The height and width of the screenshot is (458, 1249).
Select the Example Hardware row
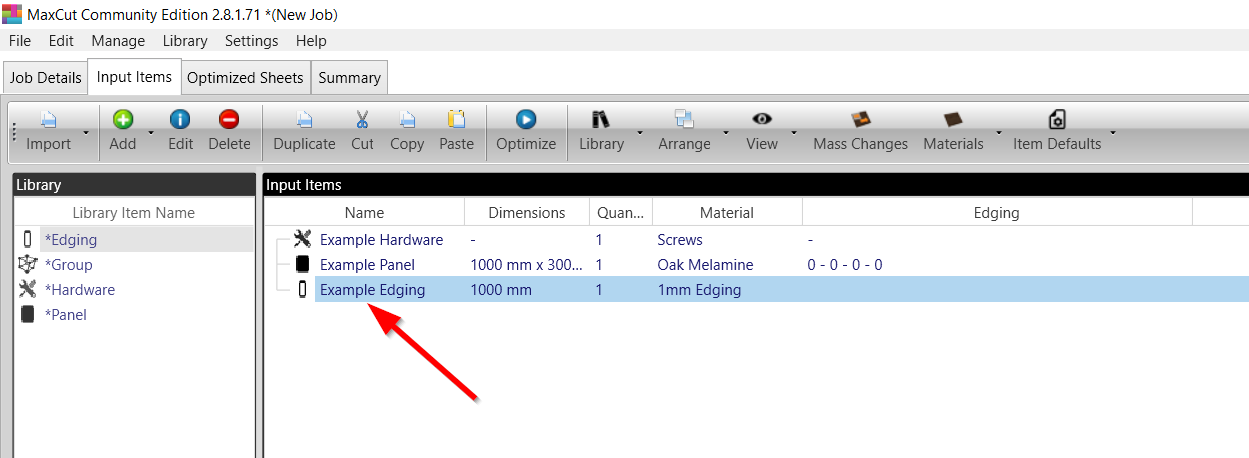pyautogui.click(x=756, y=240)
